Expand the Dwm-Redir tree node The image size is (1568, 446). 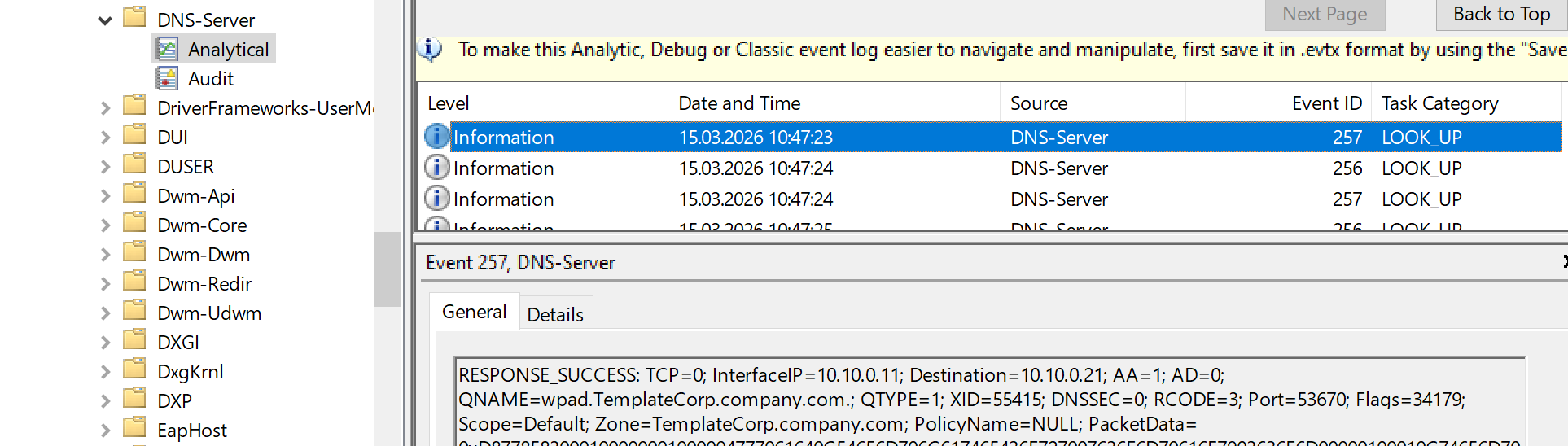click(105, 284)
